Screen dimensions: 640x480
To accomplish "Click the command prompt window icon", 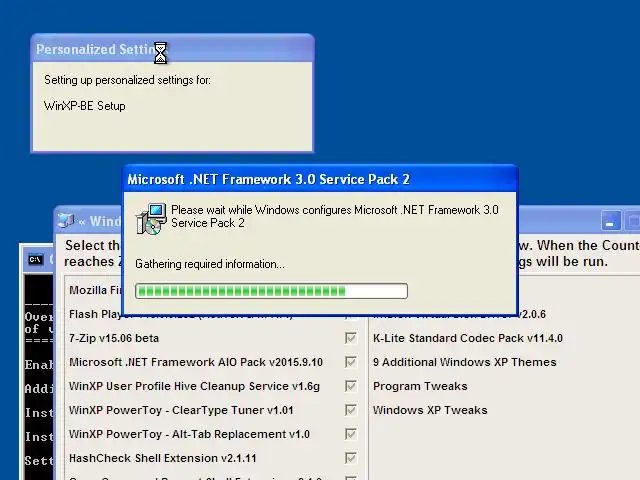I will point(36,260).
